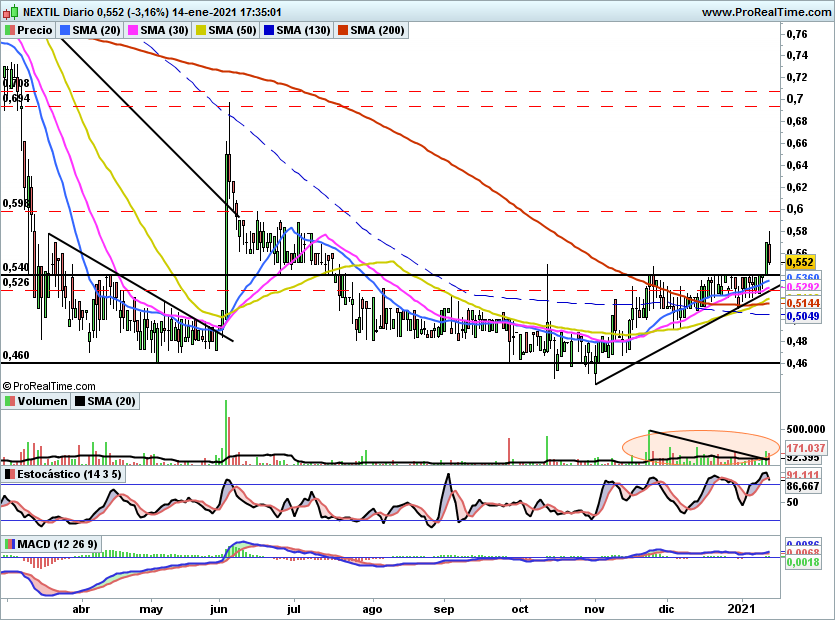Click the Volumen panel bar icon
Image resolution: width=835 pixels, height=620 pixels.
coord(10,401)
